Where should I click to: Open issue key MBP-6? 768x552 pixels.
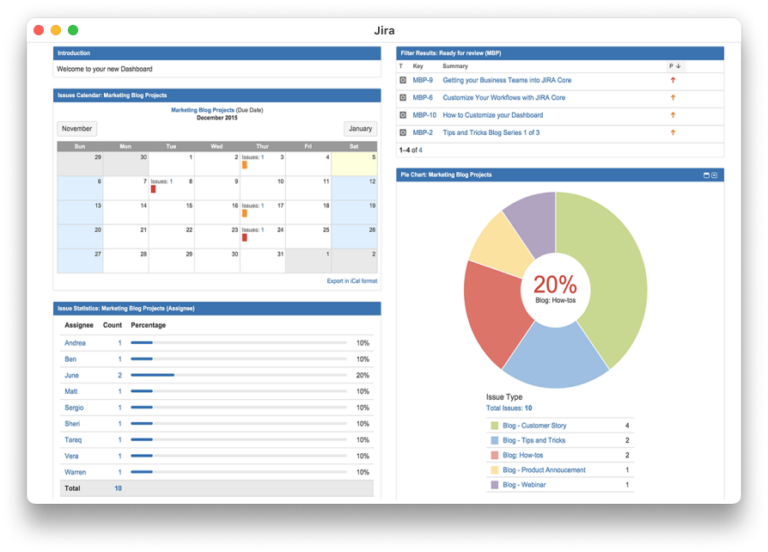tap(423, 98)
